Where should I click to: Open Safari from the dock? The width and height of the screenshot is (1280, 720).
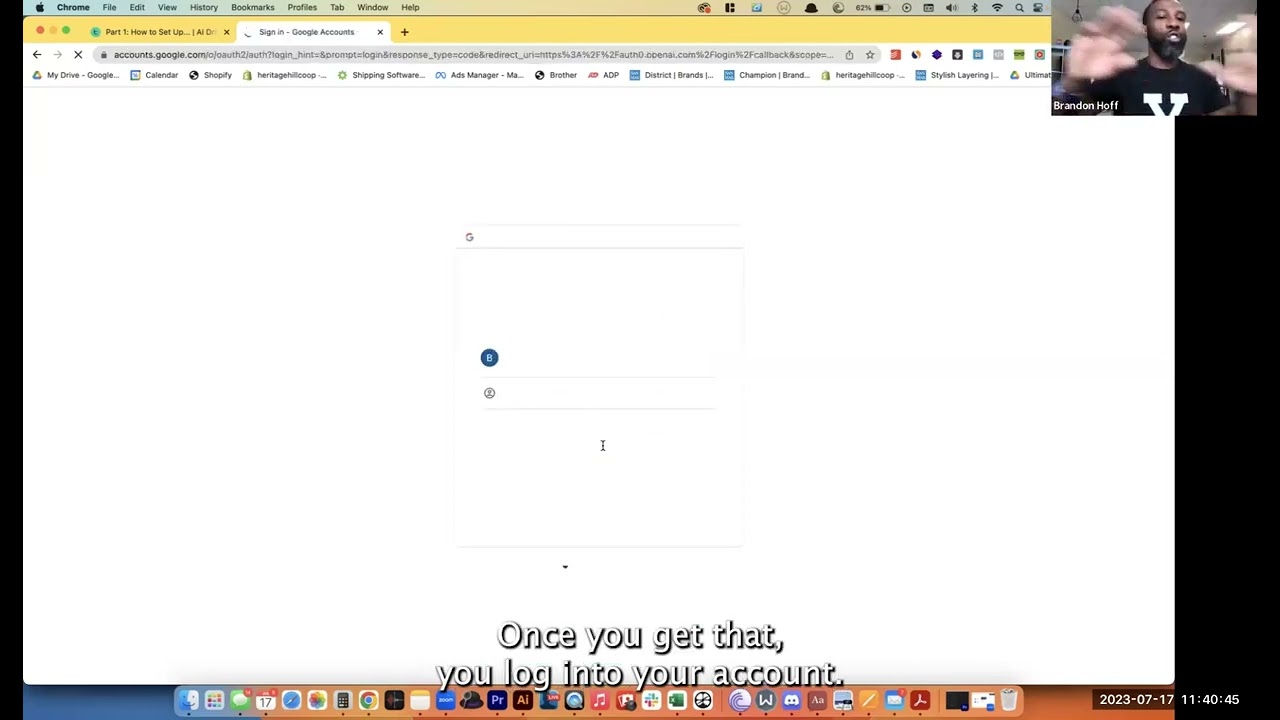(291, 700)
